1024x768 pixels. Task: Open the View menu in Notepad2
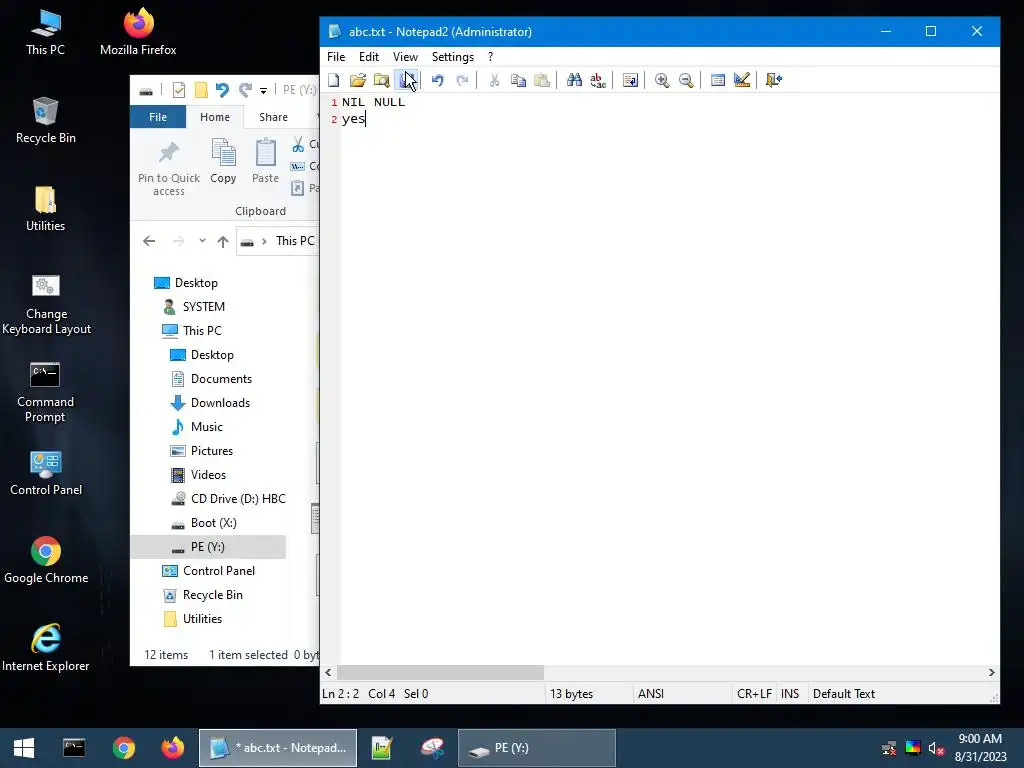click(405, 57)
